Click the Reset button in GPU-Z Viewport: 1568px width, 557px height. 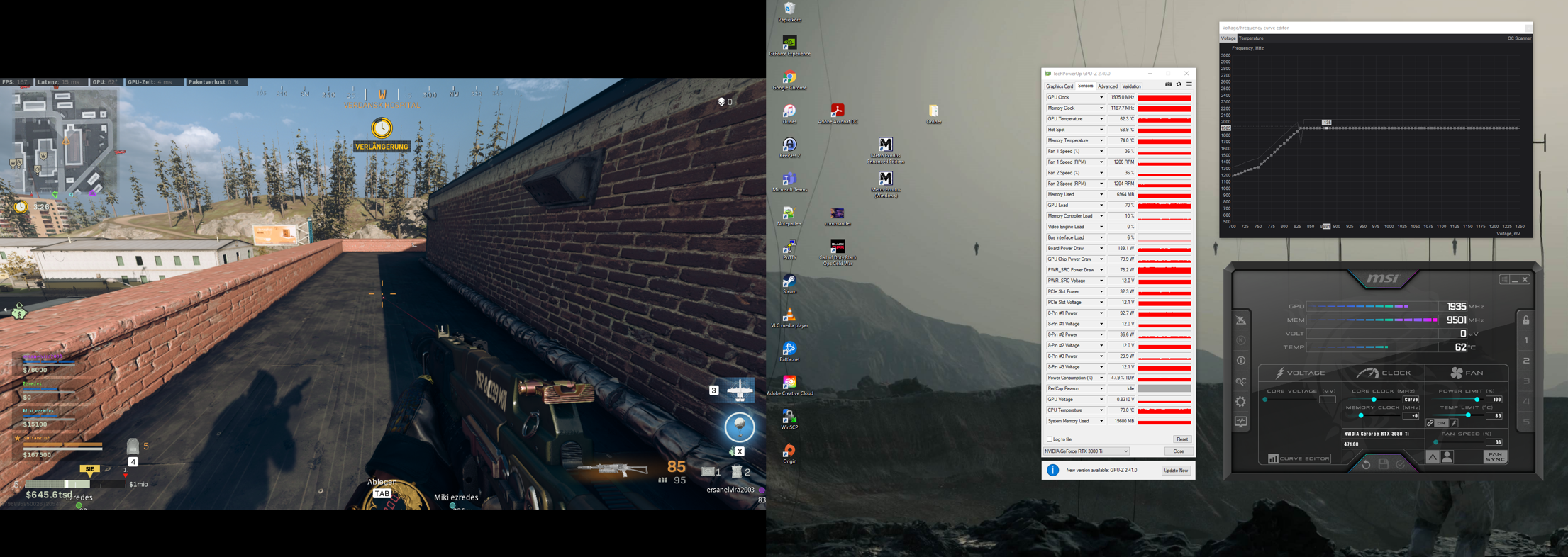pos(1181,439)
